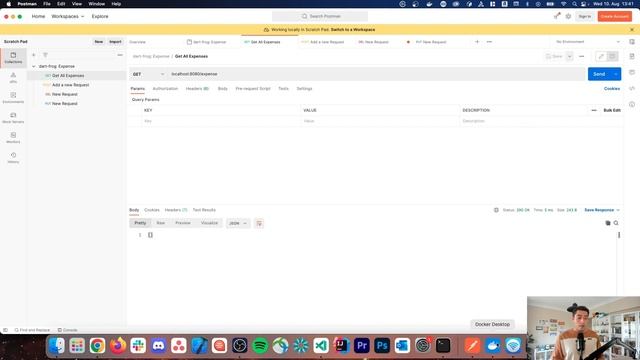Open the APIs sidebar panel
This screenshot has height=360, width=640.
13,78
